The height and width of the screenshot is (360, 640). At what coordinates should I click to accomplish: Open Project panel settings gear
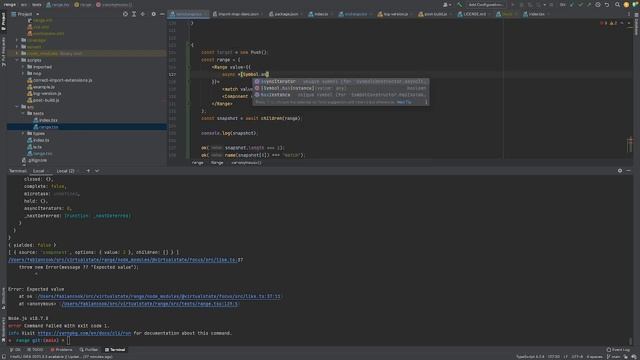[153, 14]
